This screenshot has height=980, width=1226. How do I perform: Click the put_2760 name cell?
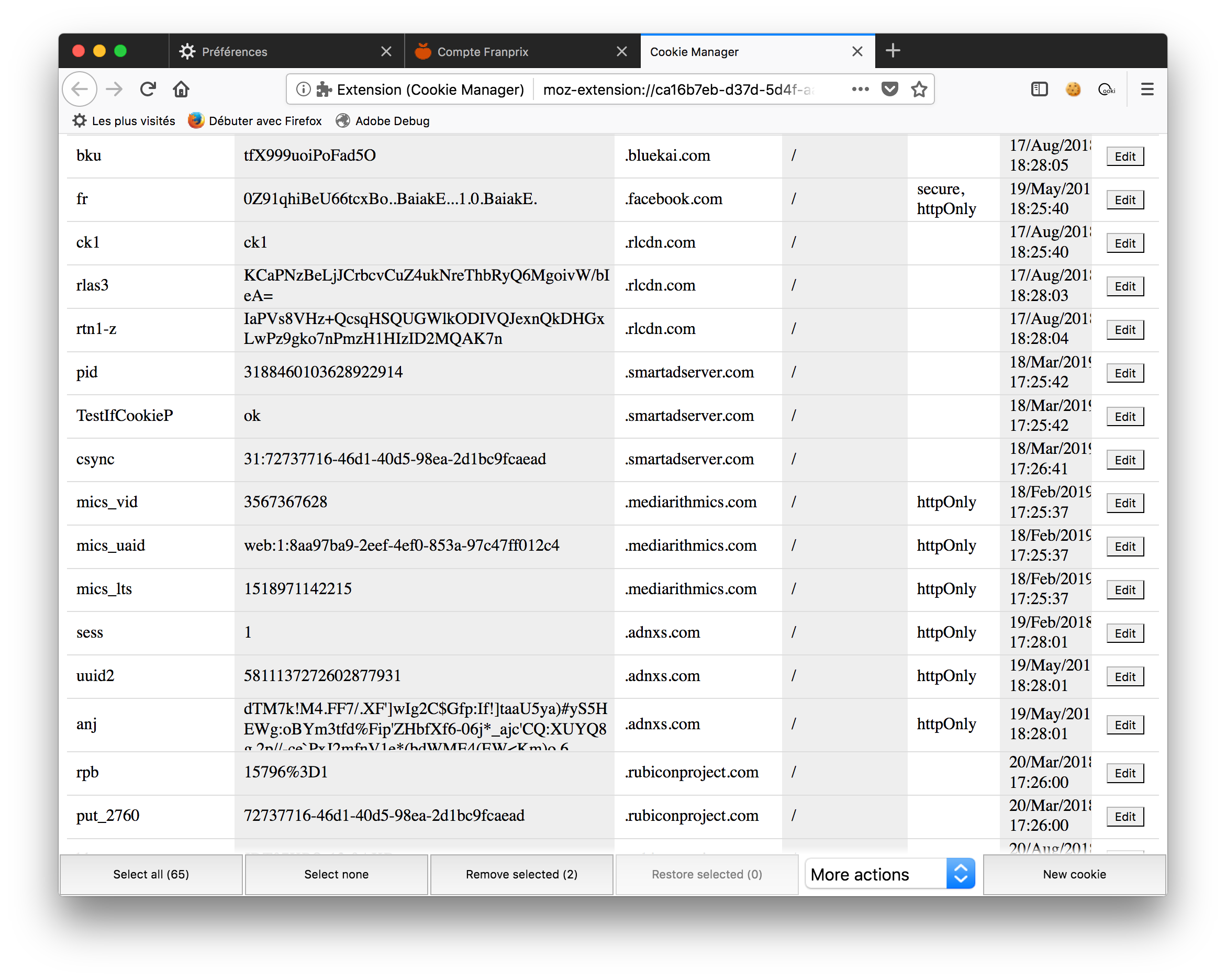pos(151,816)
